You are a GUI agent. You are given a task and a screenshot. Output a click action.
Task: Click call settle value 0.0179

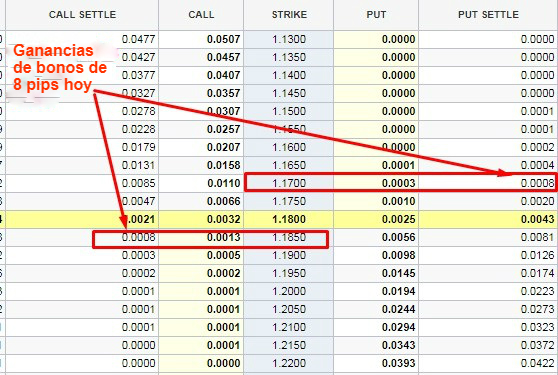click(138, 147)
